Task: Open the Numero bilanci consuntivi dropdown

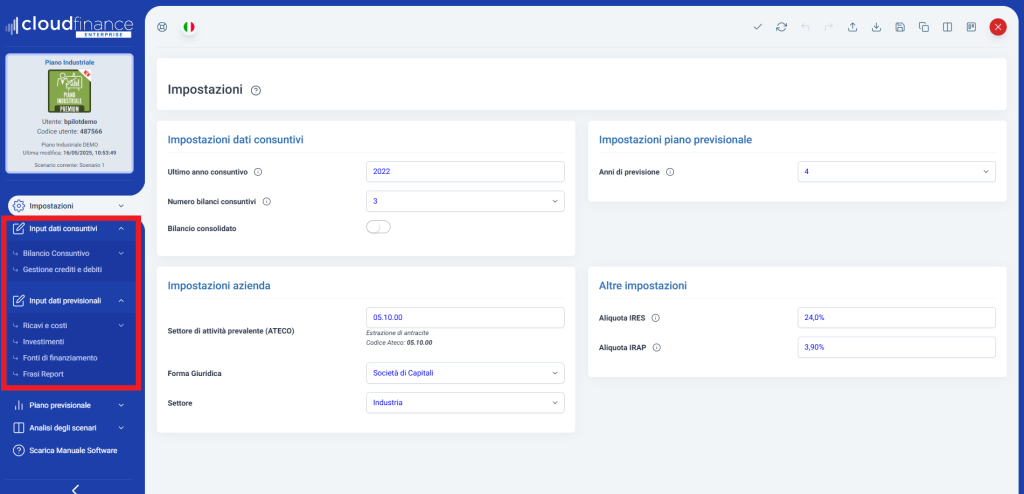Action: 465,201
